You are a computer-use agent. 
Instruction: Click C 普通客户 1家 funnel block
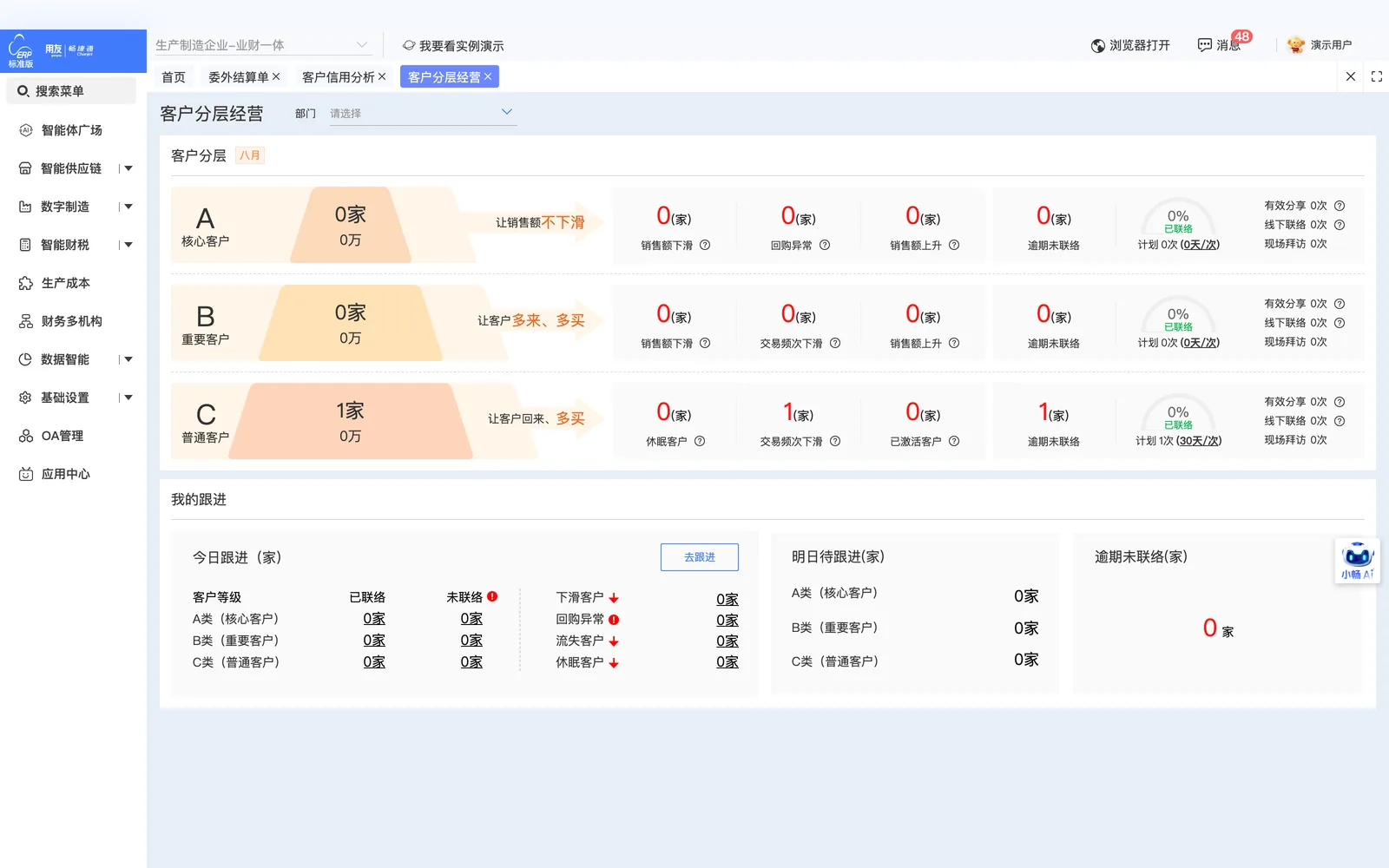click(351, 421)
